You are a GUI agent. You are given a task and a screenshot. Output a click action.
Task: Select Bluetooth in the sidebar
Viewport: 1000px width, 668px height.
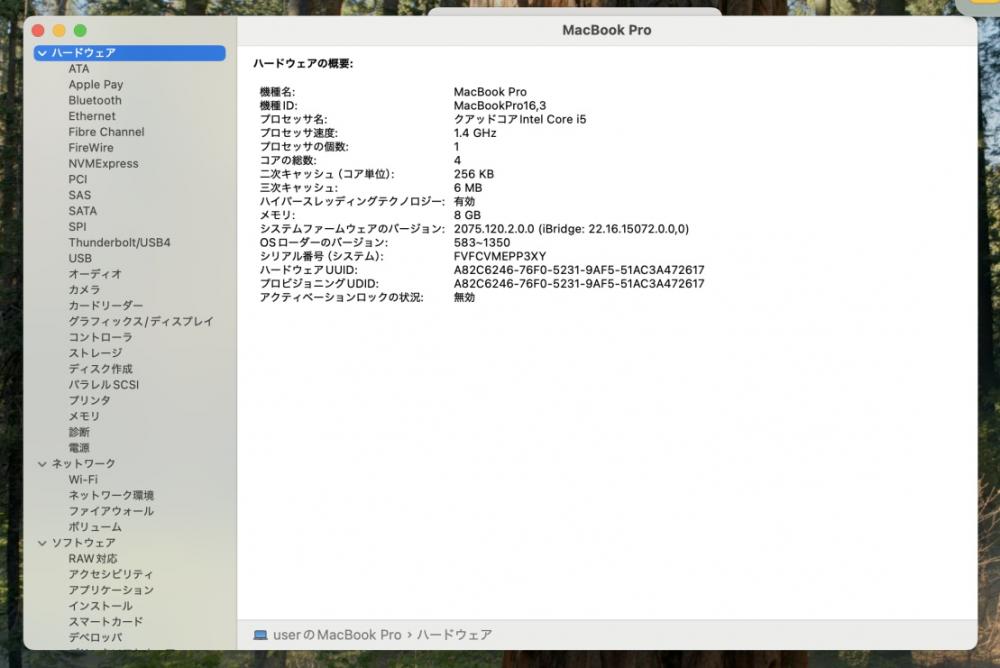point(95,100)
